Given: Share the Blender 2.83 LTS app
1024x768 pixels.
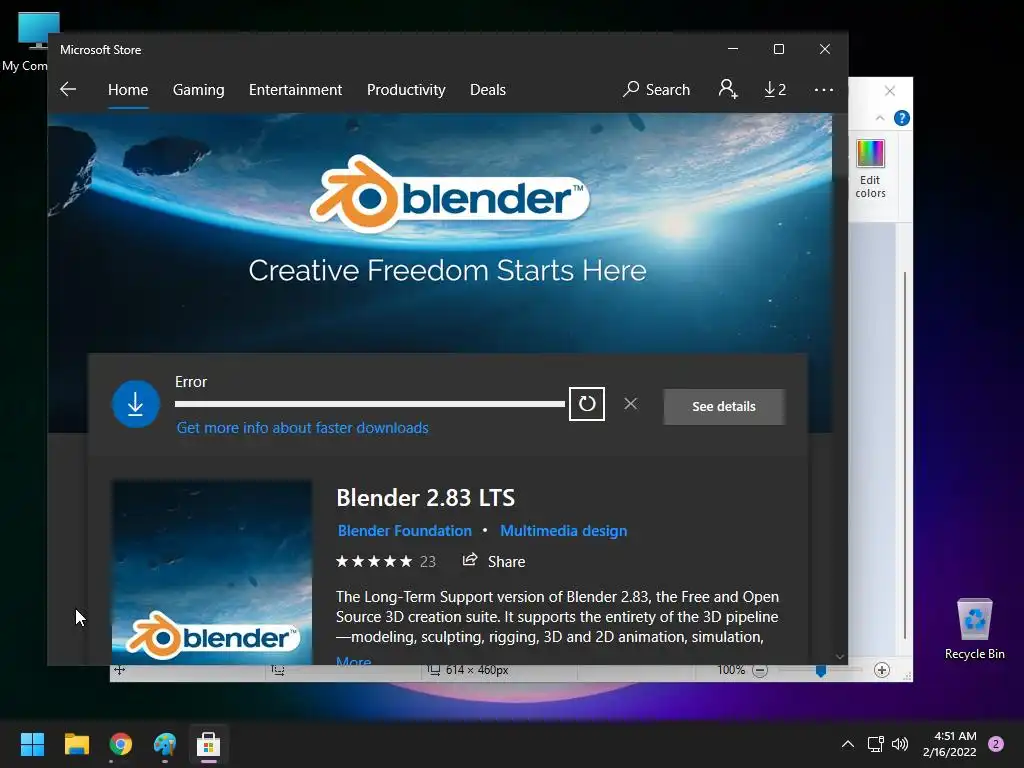Looking at the screenshot, I should pyautogui.click(x=494, y=561).
